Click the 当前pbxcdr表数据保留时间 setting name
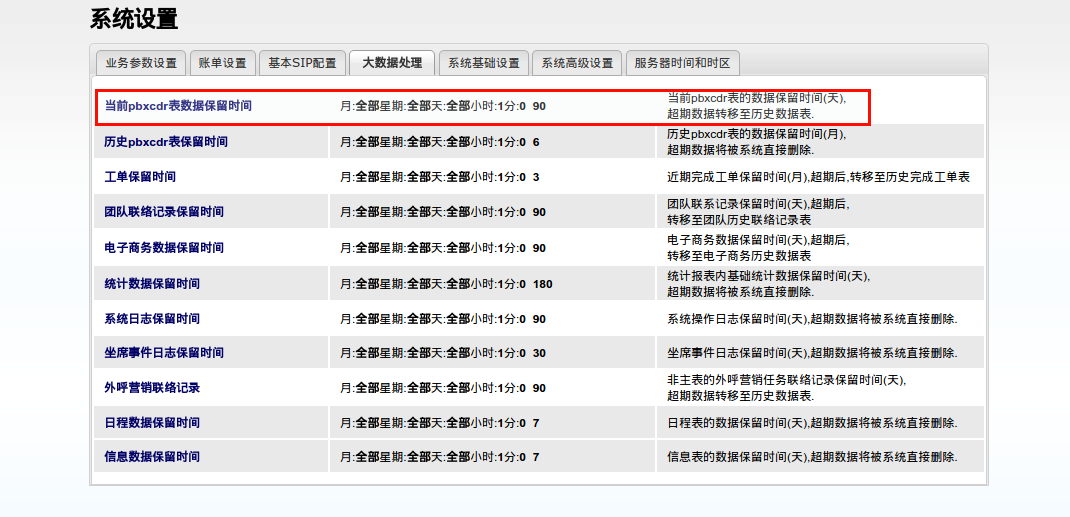The width and height of the screenshot is (1070, 517). click(178, 106)
